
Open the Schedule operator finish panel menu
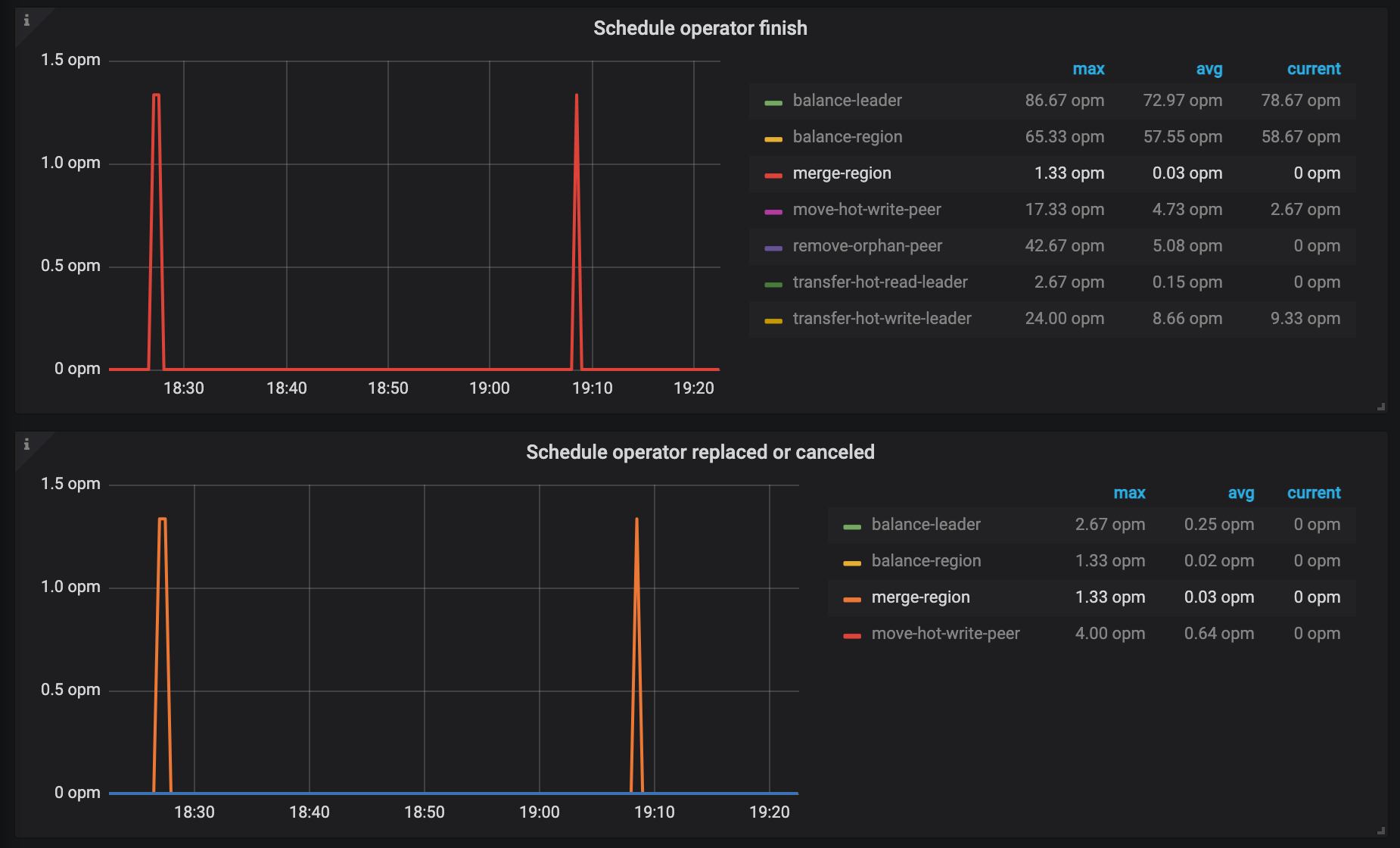coord(700,28)
